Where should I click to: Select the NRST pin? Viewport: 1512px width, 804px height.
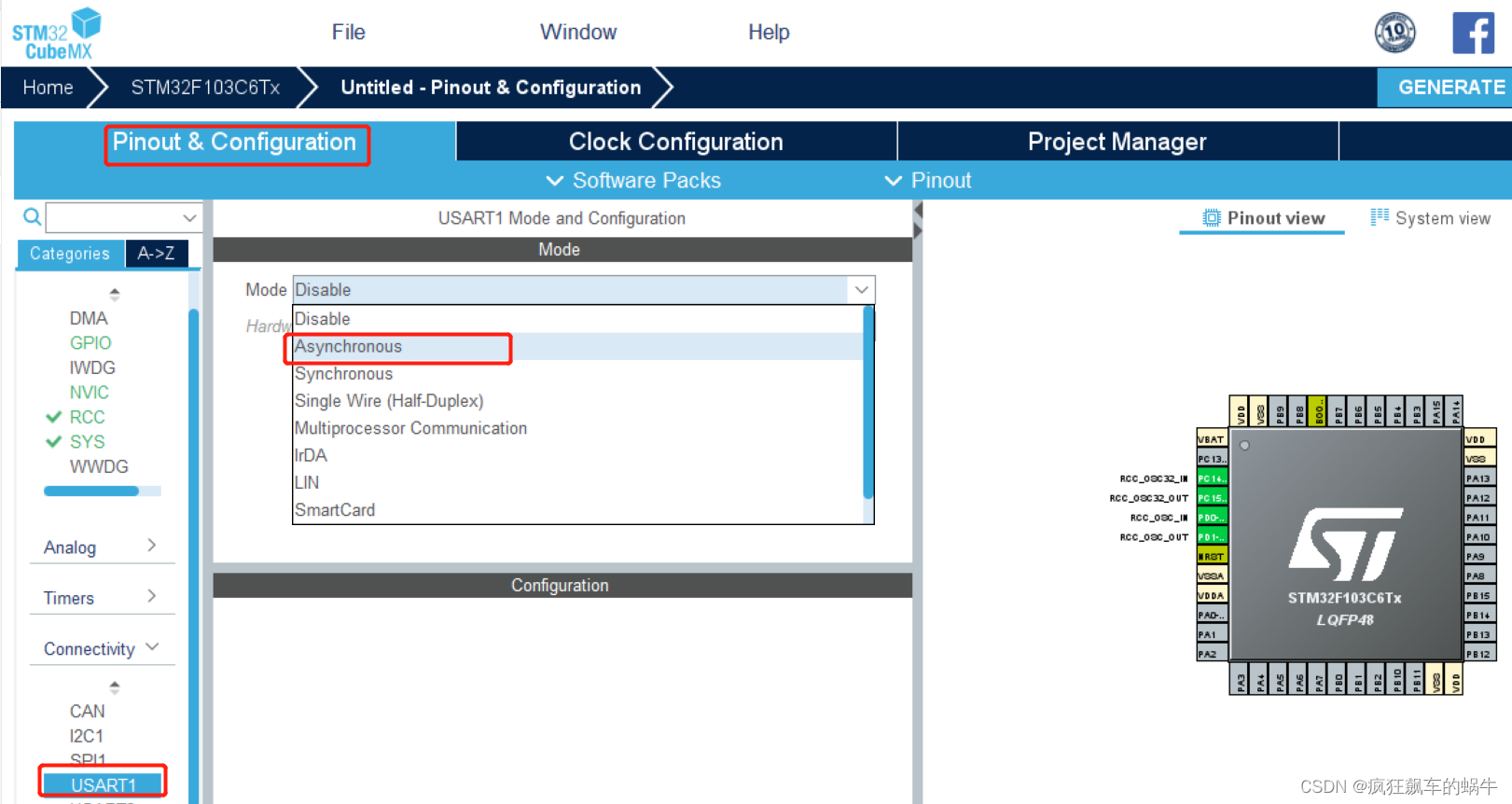pyautogui.click(x=1212, y=556)
